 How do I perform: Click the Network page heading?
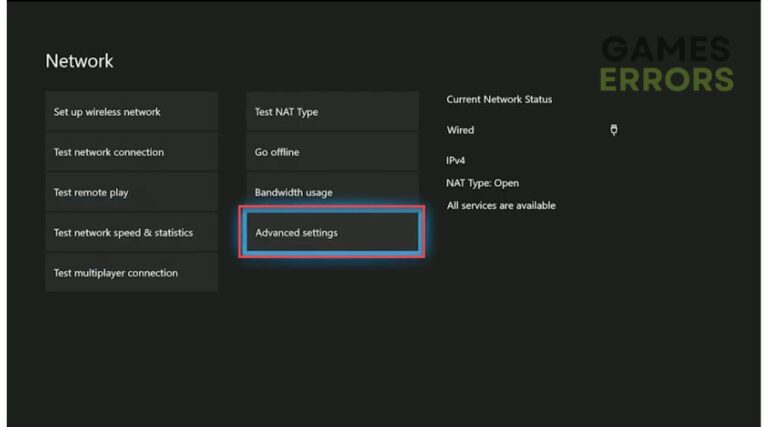(x=79, y=61)
